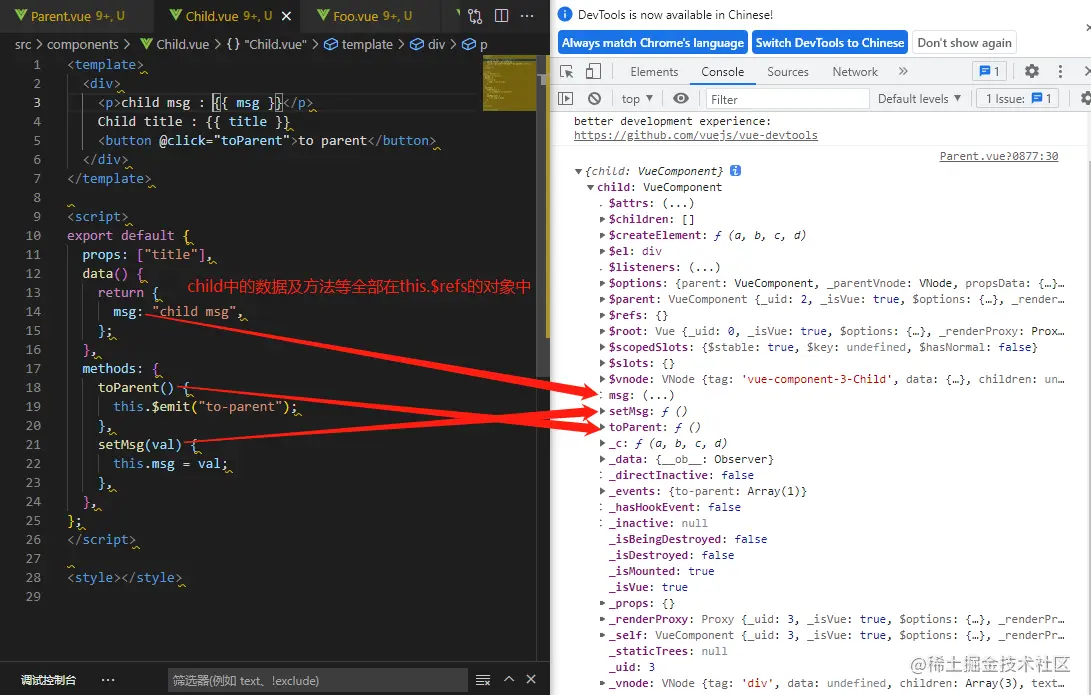Open the top JavaScript context dropdown
The height and width of the screenshot is (695, 1091).
tap(637, 99)
